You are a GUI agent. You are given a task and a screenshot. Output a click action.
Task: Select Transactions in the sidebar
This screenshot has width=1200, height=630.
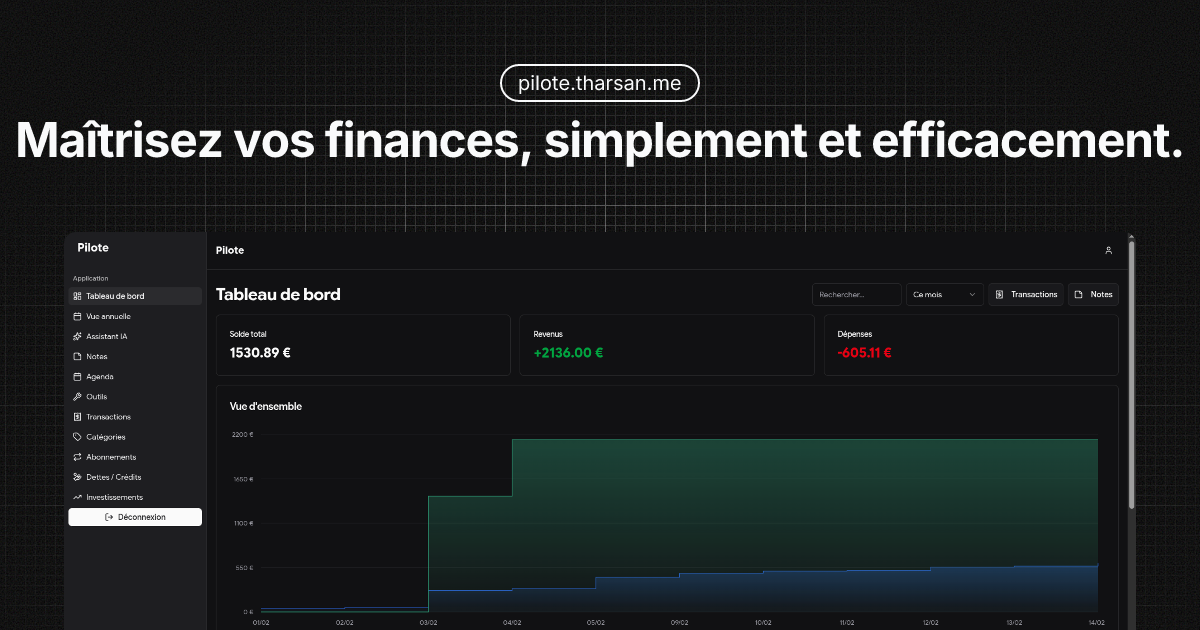(x=108, y=417)
